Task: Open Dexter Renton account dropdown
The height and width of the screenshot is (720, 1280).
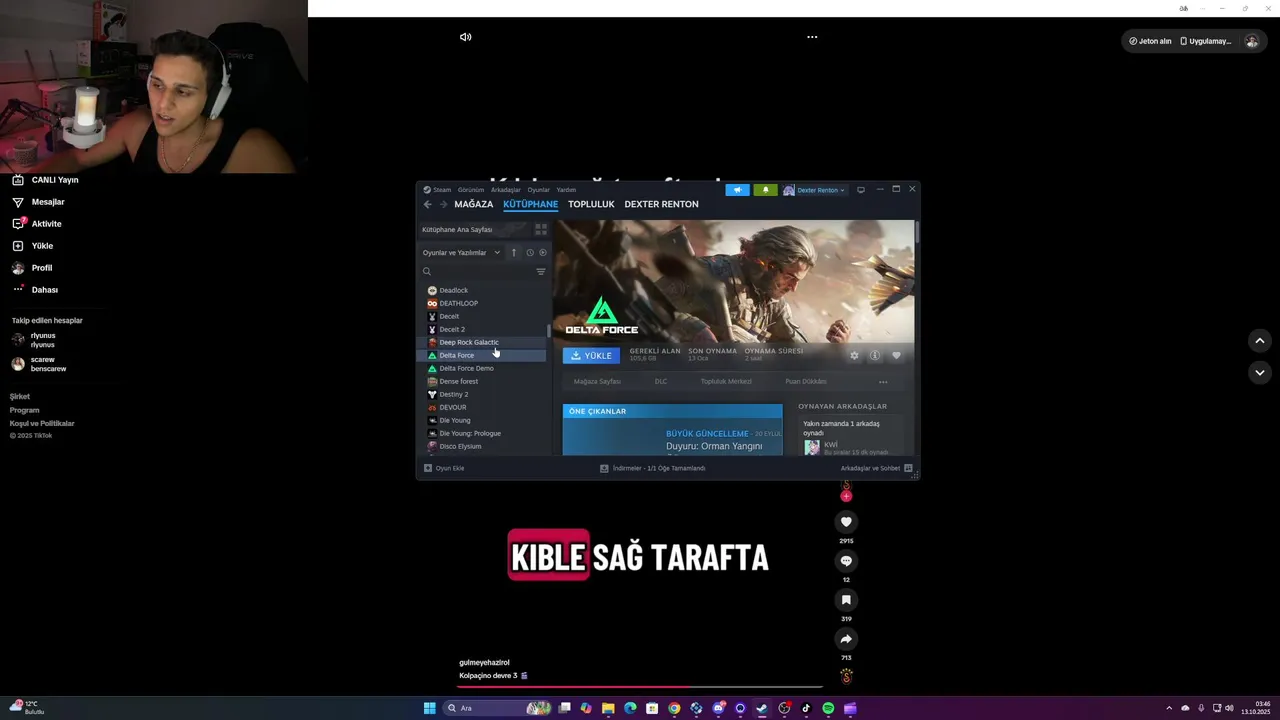Action: click(814, 190)
